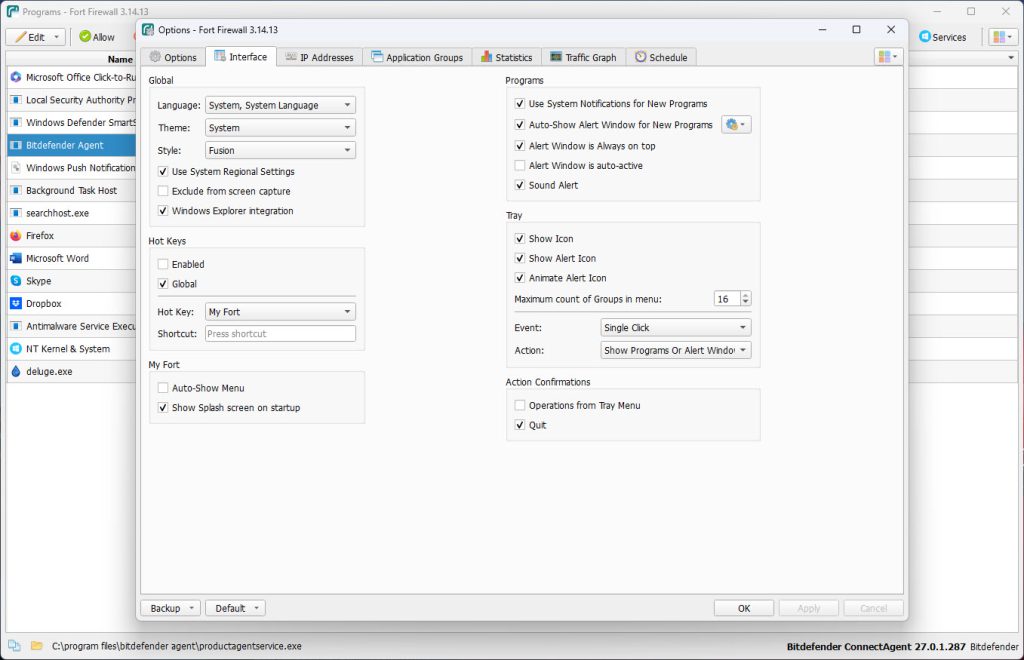The image size is (1024, 660).
Task: Click the Firefox icon in Programs list
Action: (x=16, y=236)
